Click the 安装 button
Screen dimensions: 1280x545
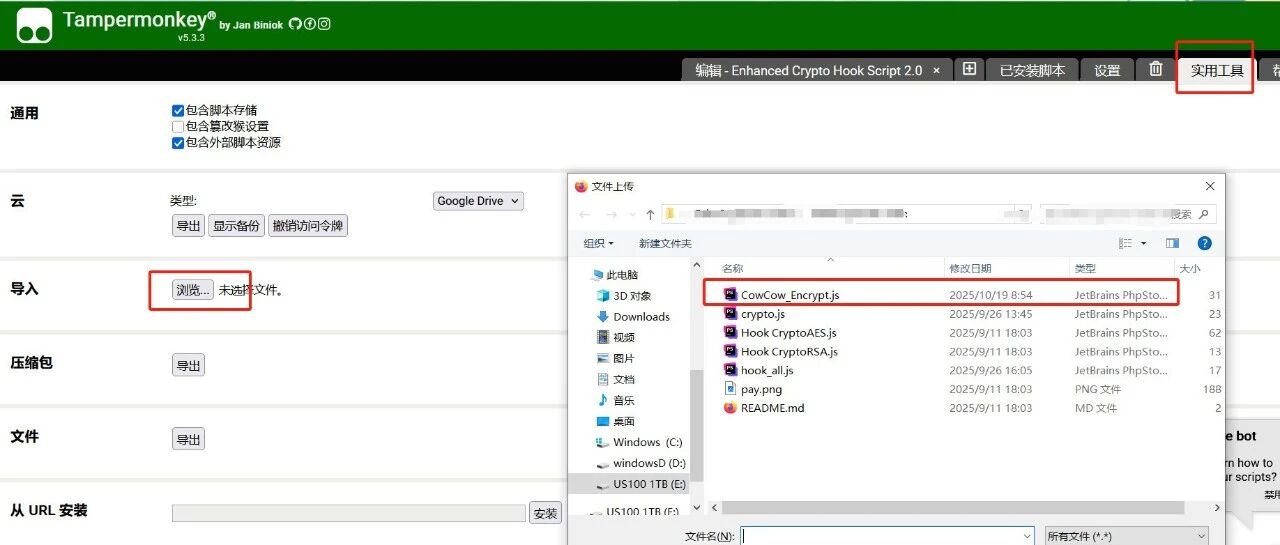tap(545, 513)
